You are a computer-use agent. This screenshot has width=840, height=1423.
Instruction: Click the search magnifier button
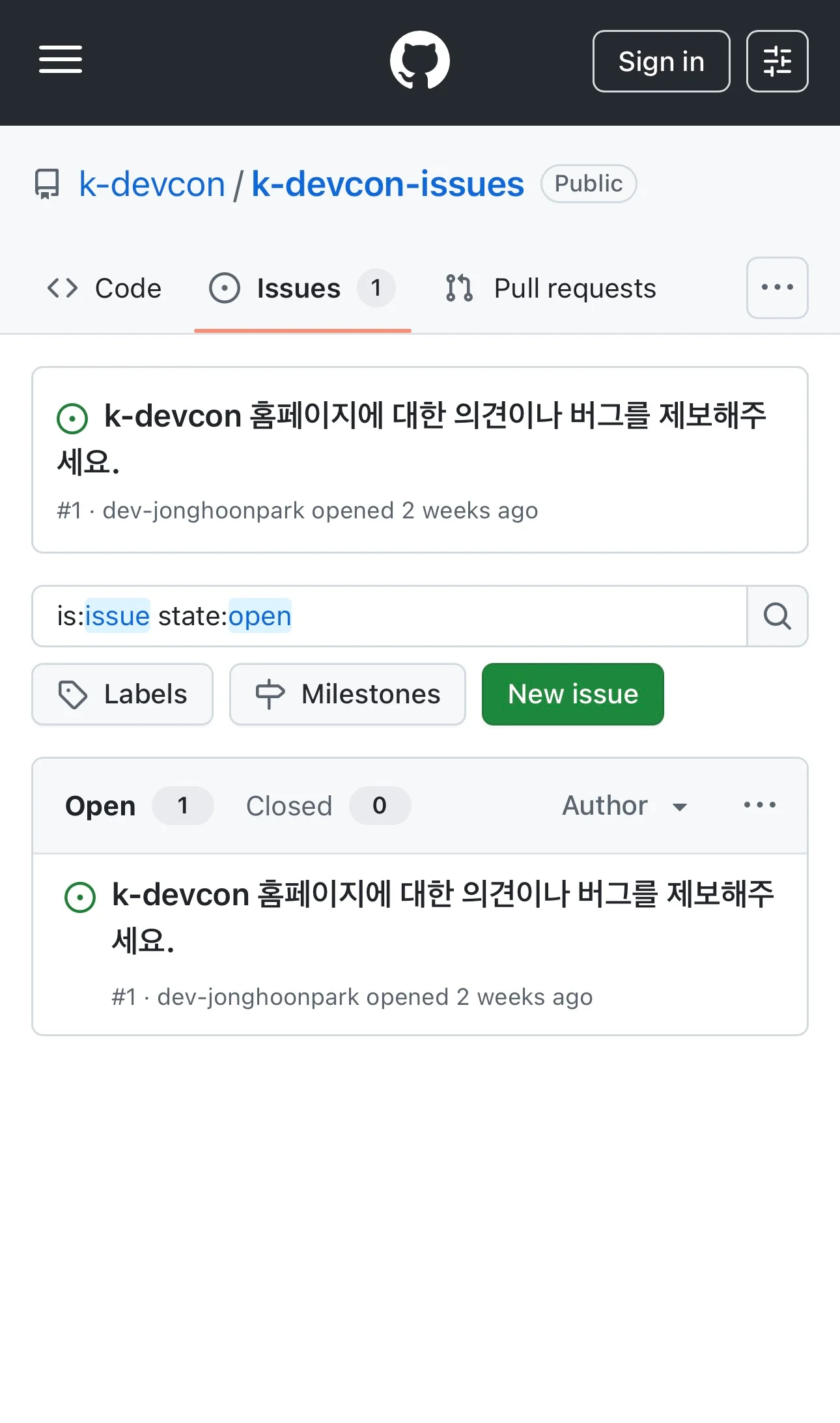[777, 616]
